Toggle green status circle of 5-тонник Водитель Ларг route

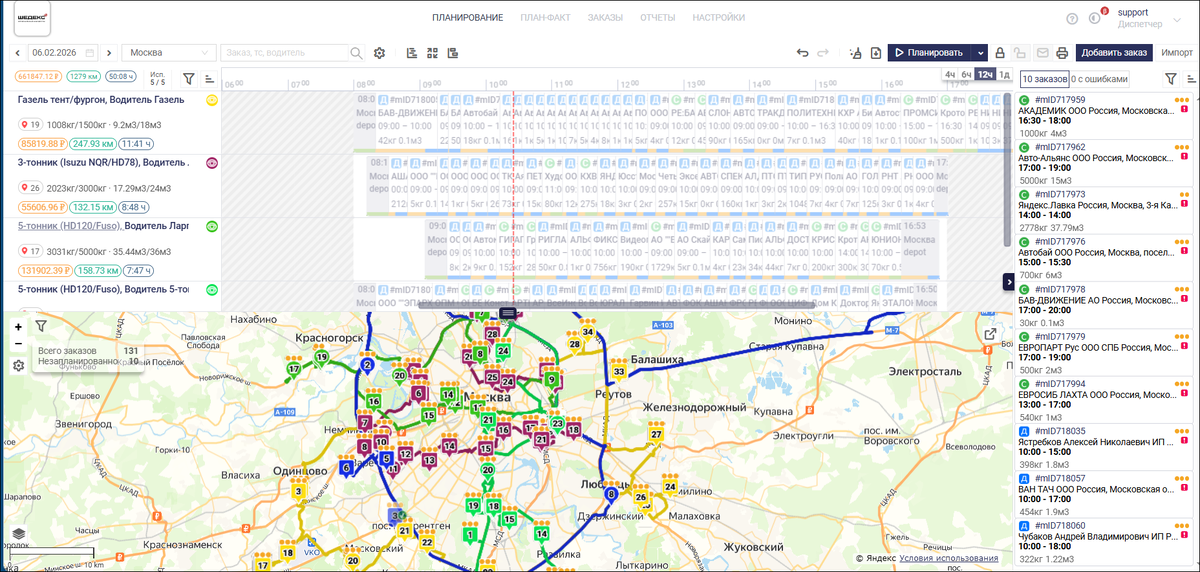(212, 226)
